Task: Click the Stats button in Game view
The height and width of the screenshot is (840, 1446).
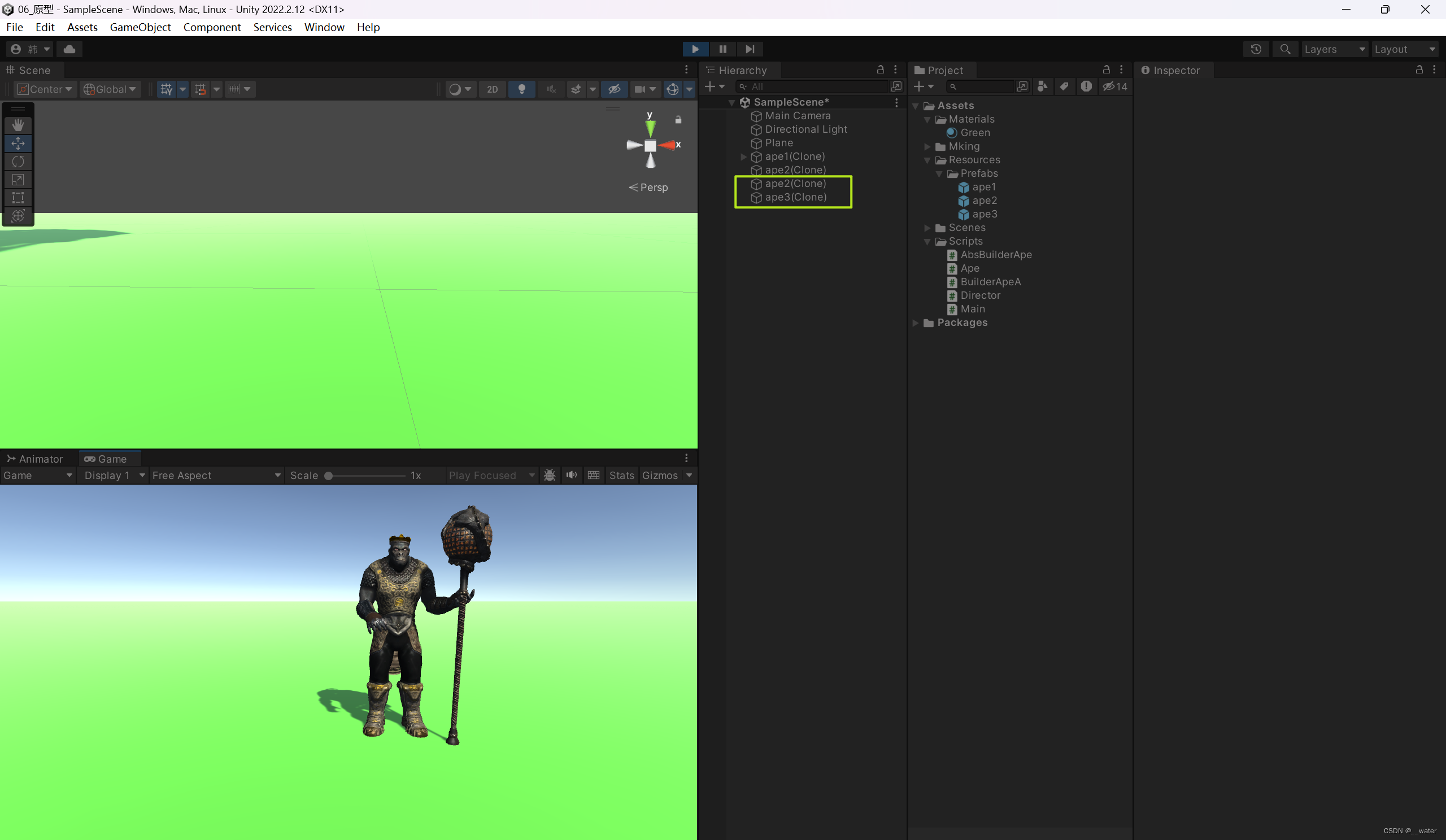Action: coord(620,475)
